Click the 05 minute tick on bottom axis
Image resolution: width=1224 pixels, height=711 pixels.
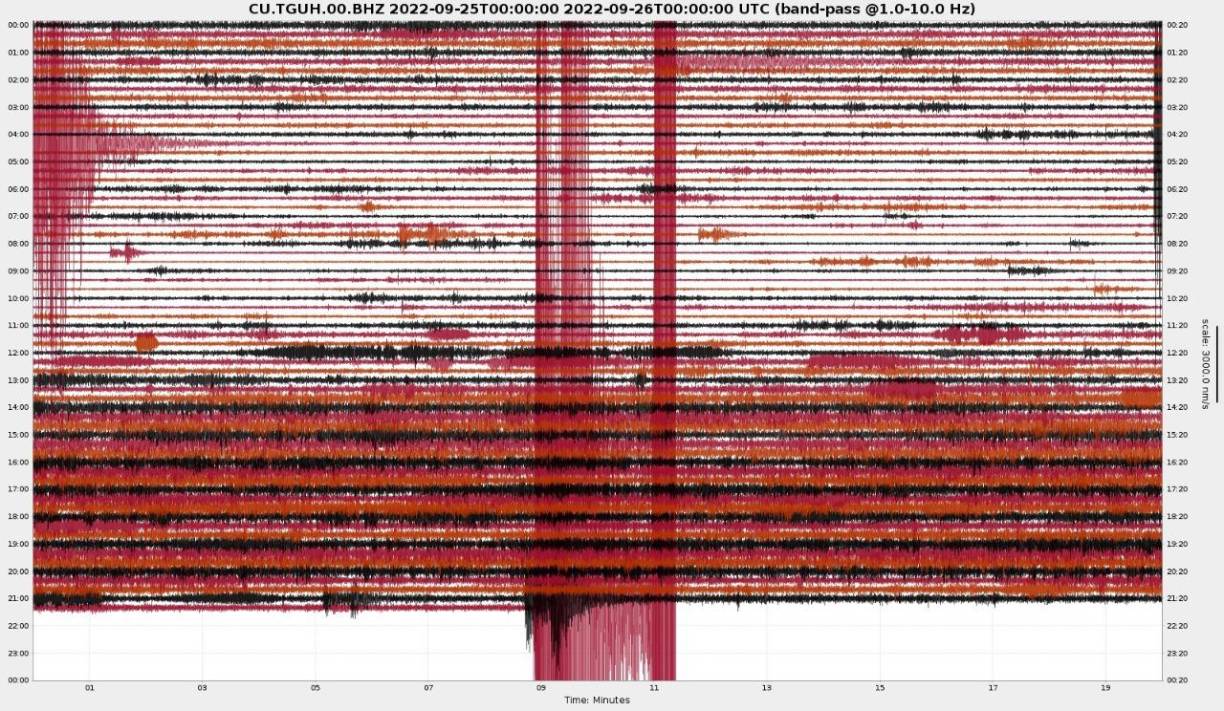coord(315,688)
